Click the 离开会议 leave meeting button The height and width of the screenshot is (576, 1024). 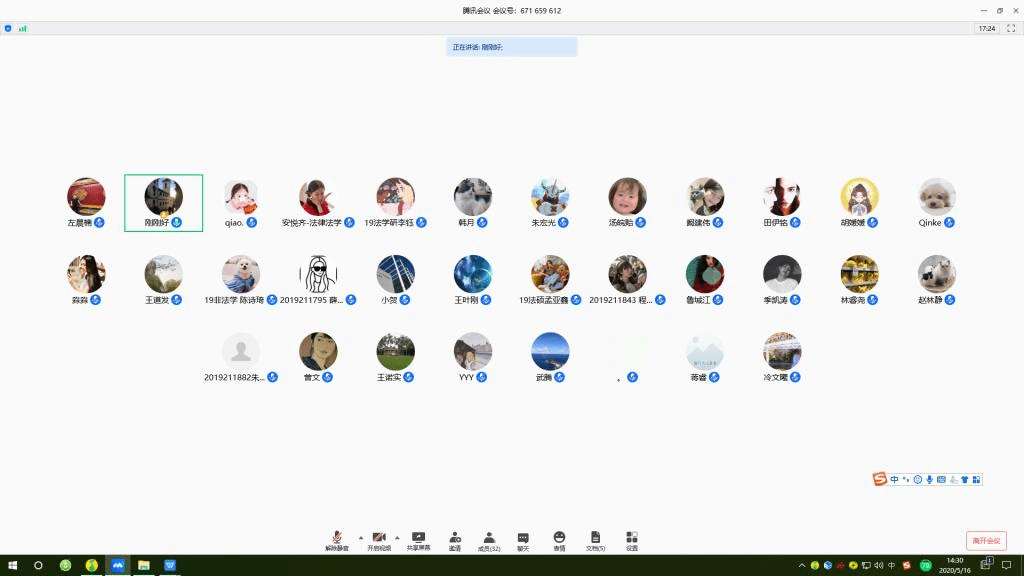[x=986, y=540]
